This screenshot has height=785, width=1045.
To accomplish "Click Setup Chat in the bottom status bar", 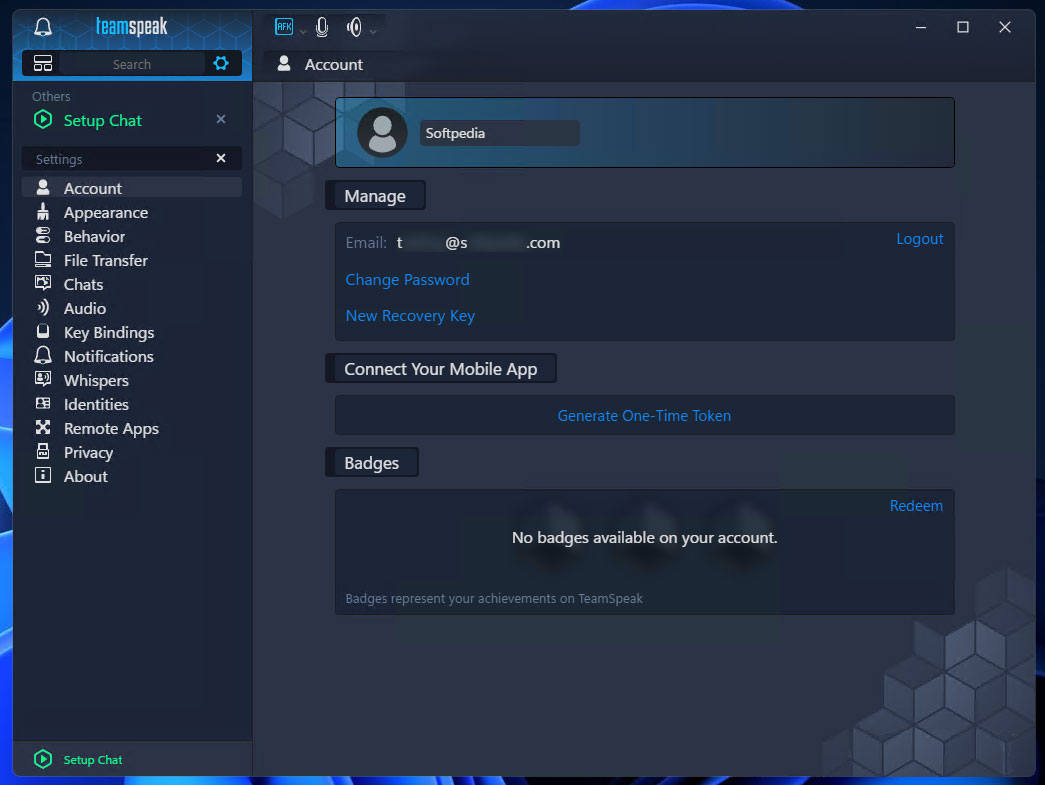I will pos(79,760).
